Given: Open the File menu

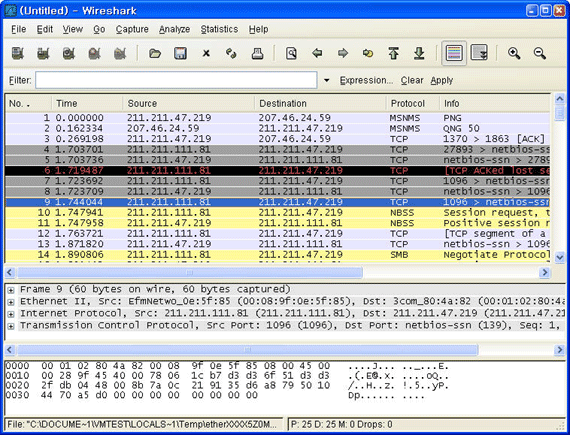Looking at the screenshot, I should [x=19, y=29].
